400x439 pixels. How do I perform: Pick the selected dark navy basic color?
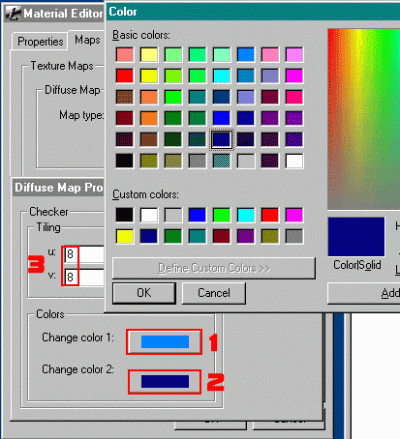221,140
